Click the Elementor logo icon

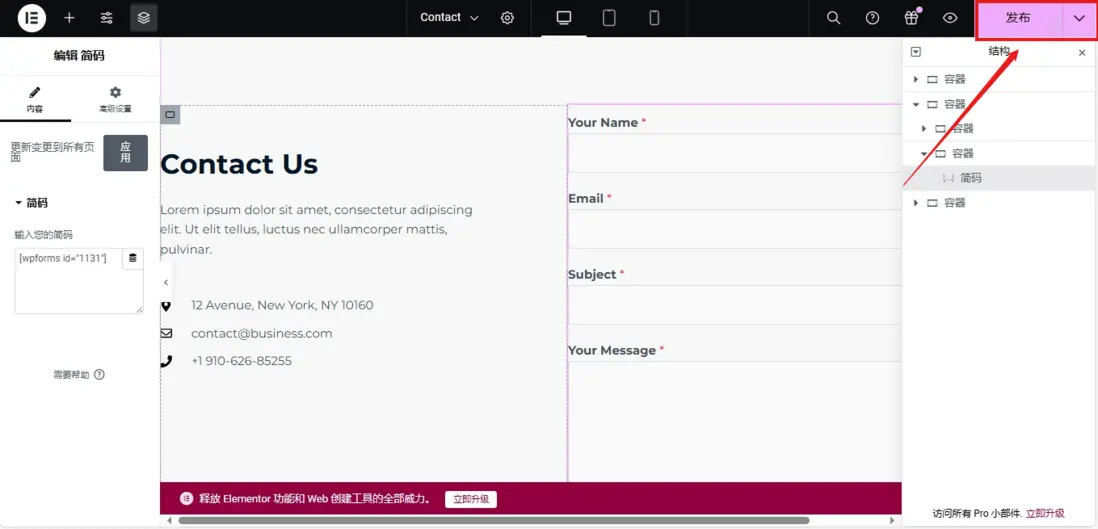pyautogui.click(x=32, y=18)
